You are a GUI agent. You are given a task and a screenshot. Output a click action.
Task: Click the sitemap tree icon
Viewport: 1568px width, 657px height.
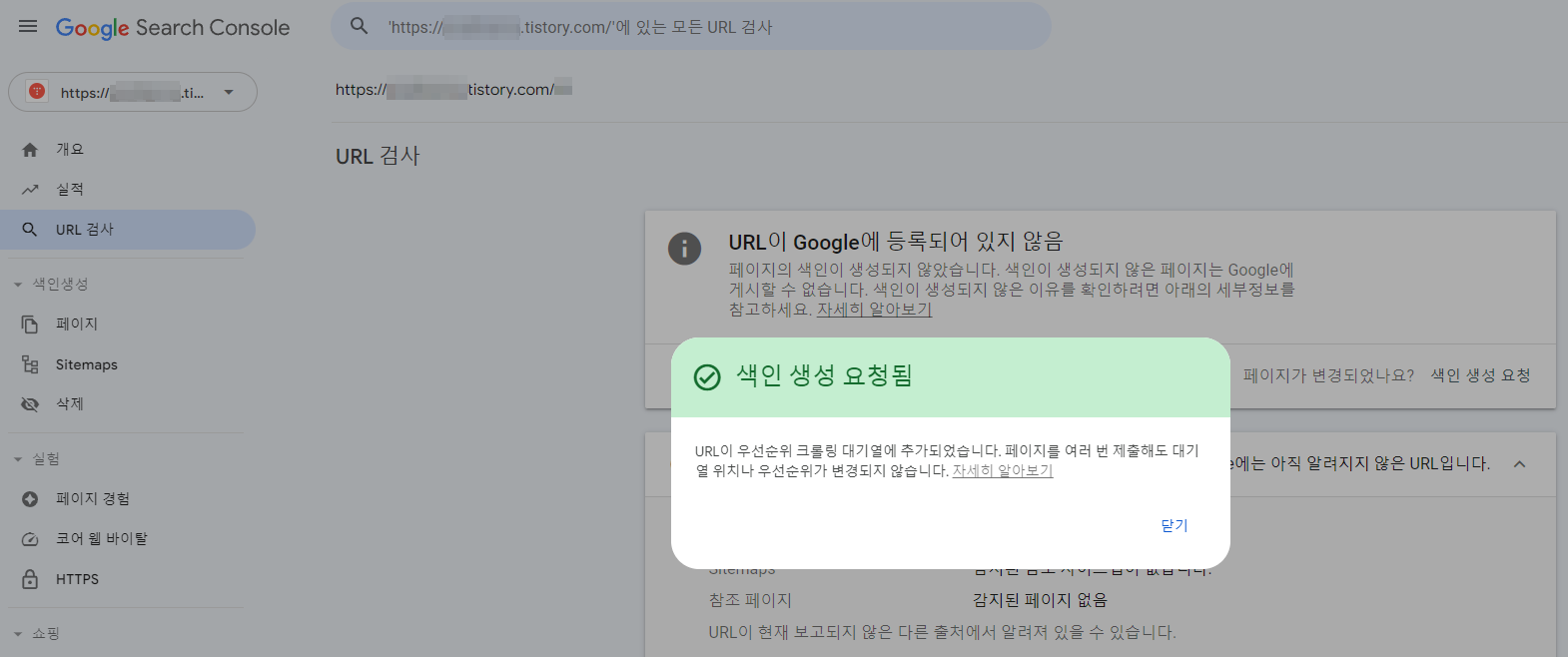[x=30, y=364]
